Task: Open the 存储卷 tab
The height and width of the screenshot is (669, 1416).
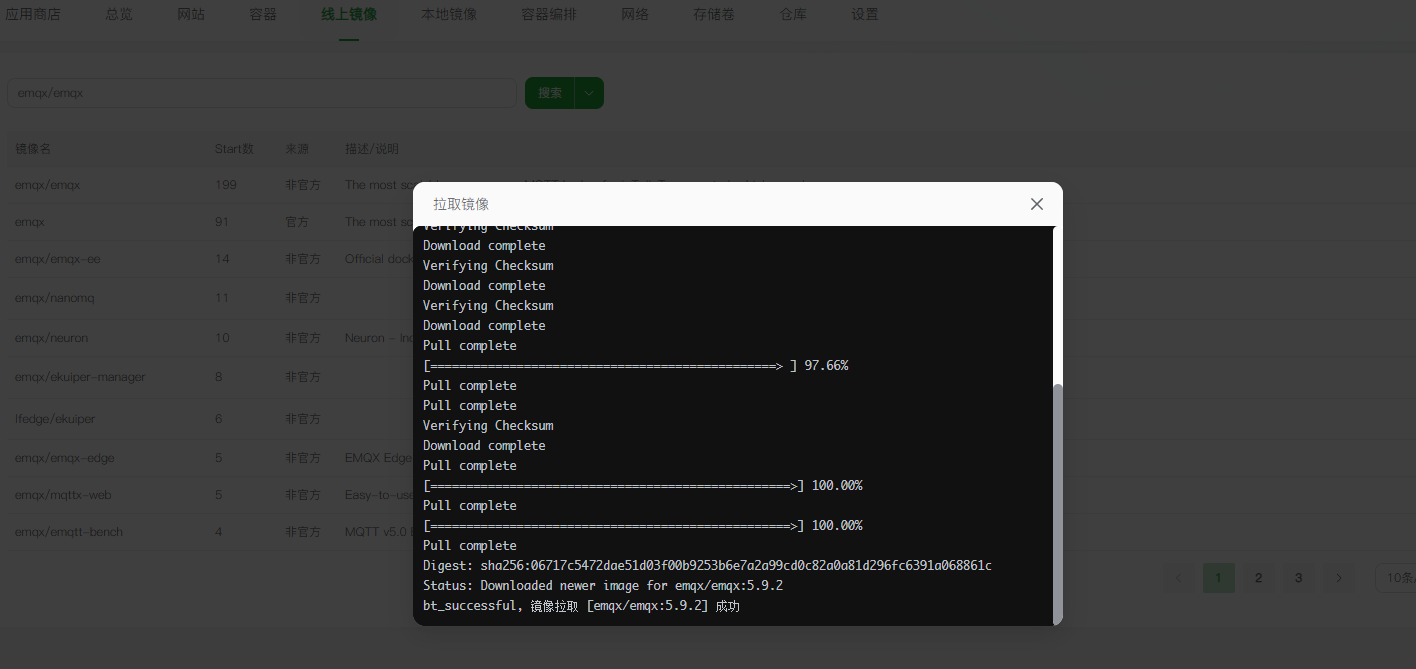Action: click(x=714, y=14)
